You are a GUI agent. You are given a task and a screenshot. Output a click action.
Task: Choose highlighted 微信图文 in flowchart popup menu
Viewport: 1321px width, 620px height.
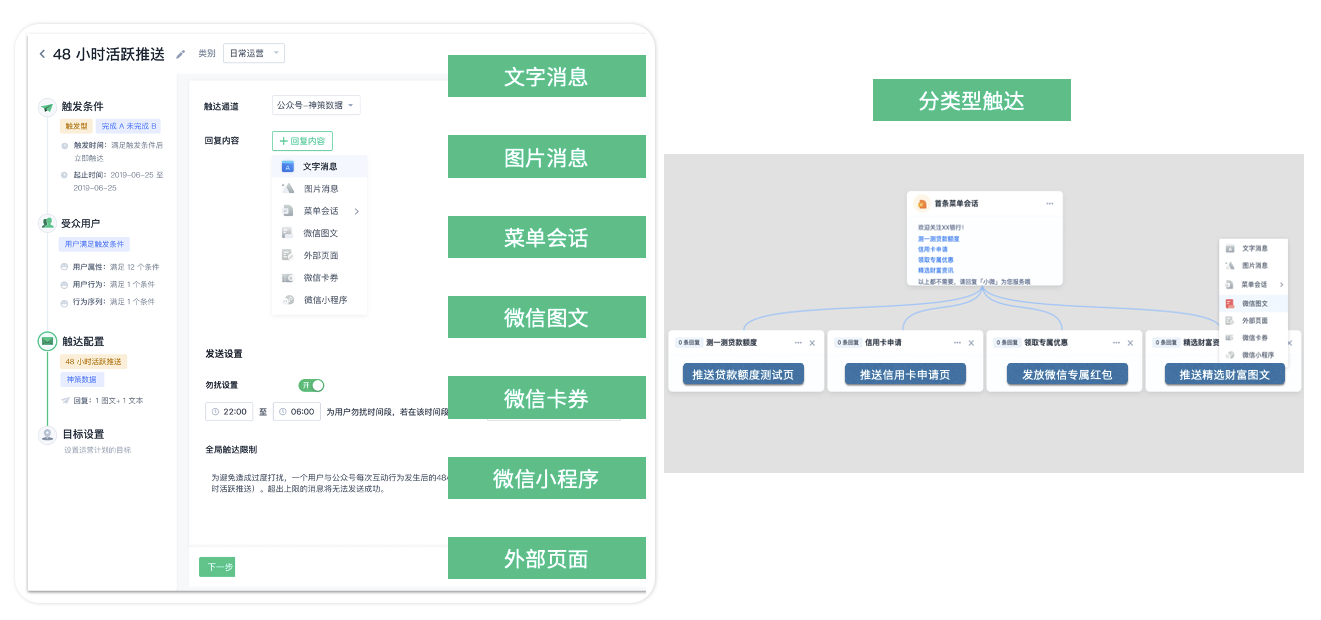tap(1254, 303)
